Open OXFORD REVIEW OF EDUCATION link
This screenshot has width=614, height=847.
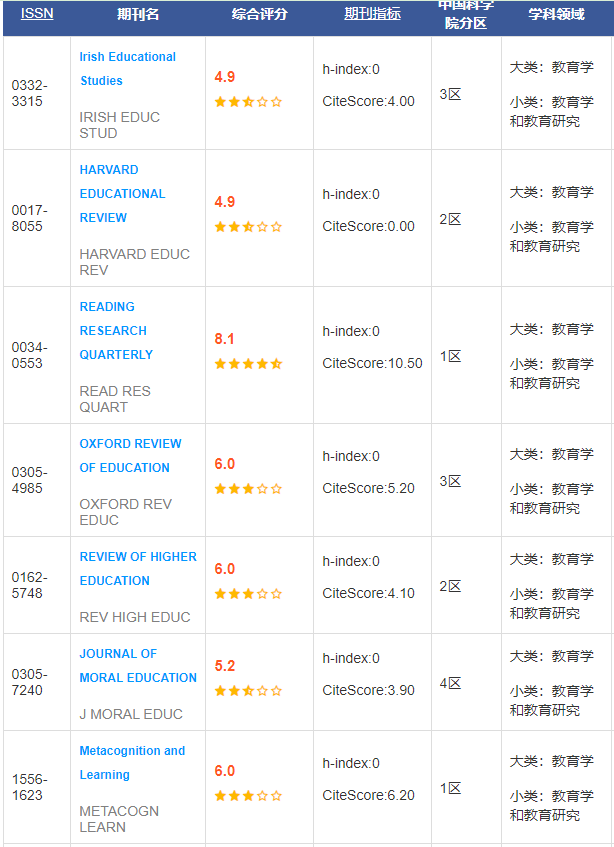point(130,455)
